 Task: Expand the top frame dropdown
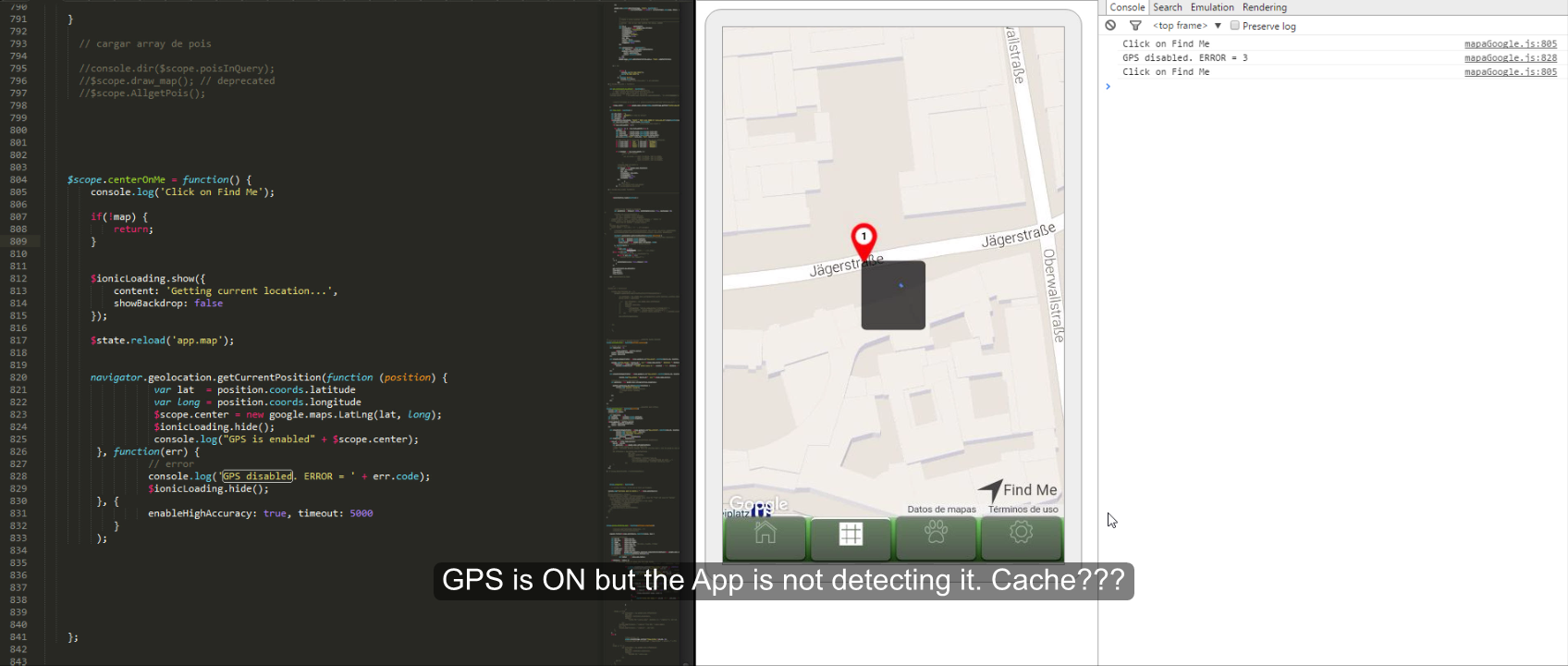(x=1187, y=26)
